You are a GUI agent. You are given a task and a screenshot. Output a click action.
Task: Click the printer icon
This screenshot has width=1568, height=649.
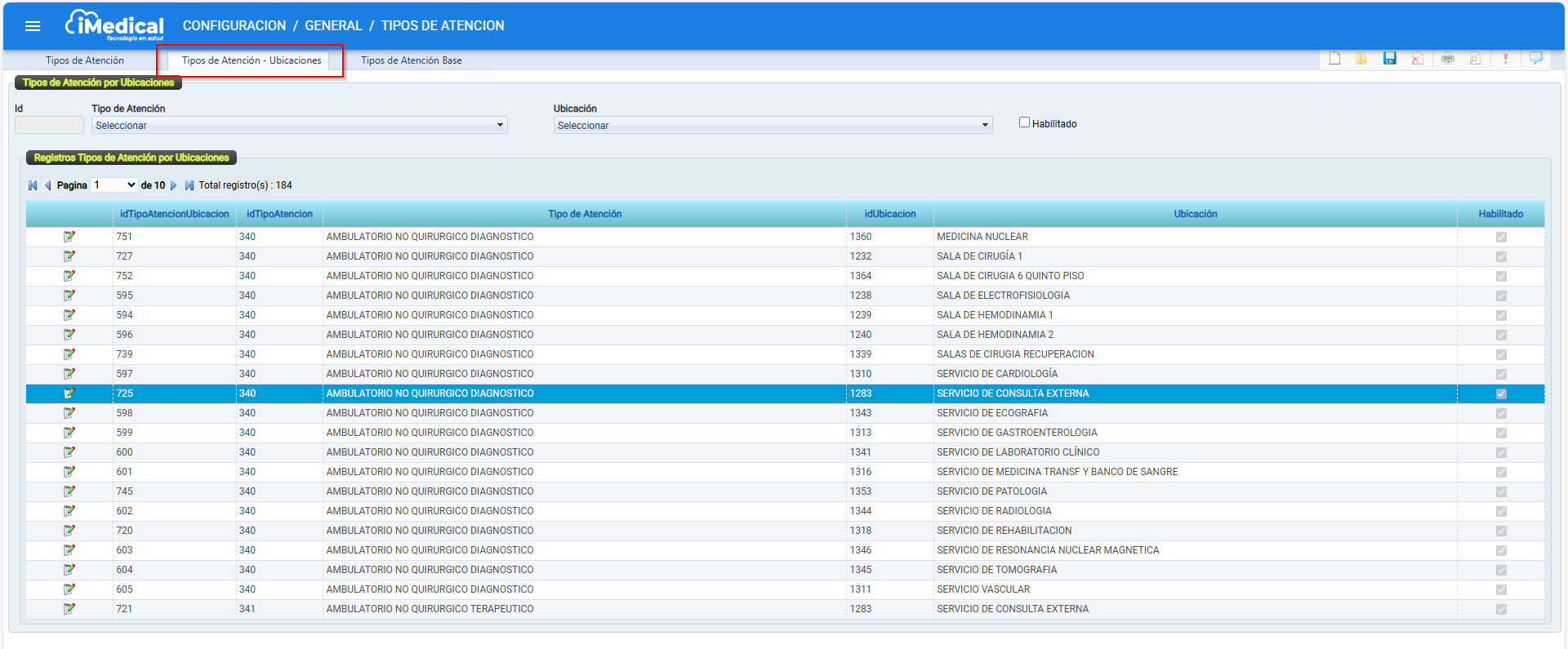(1447, 59)
